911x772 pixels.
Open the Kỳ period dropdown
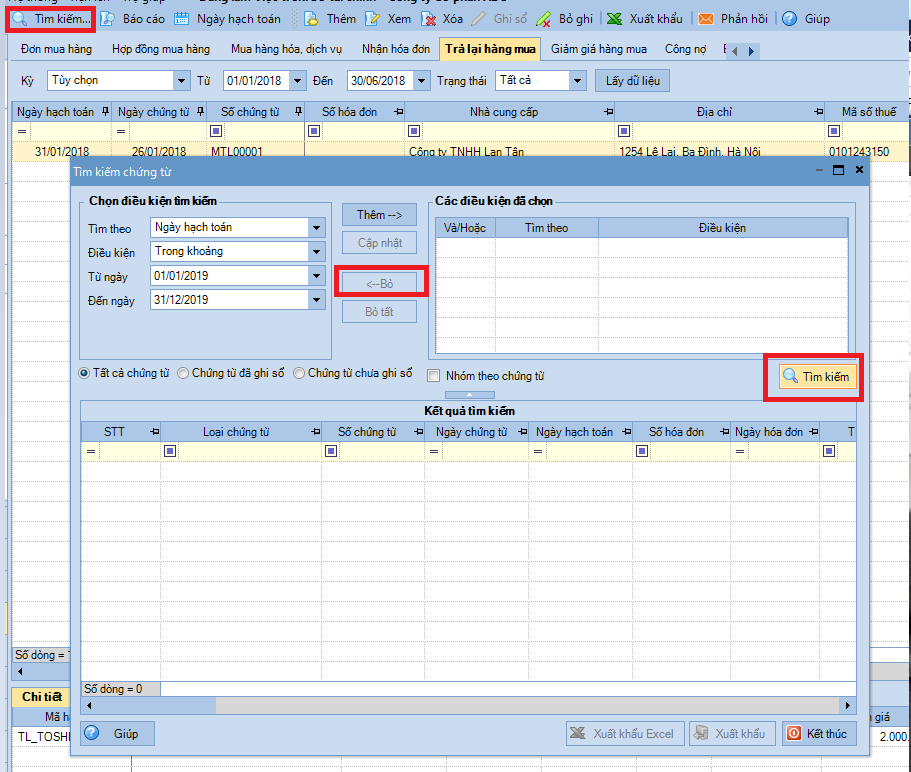181,81
